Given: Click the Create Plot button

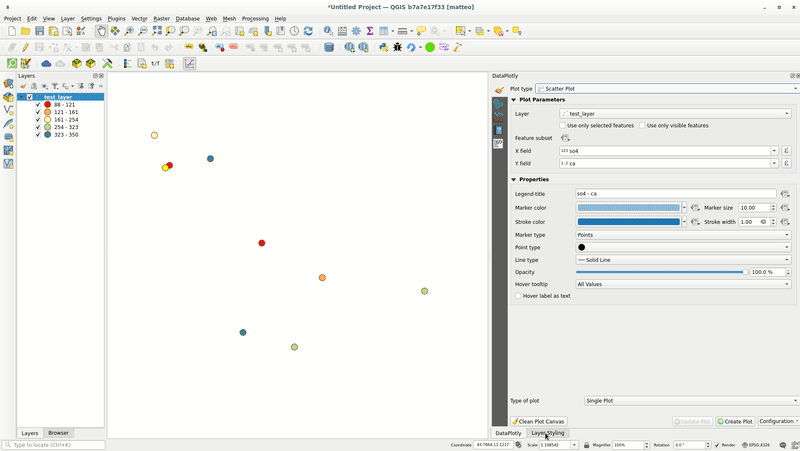Looking at the screenshot, I should [x=735, y=421].
